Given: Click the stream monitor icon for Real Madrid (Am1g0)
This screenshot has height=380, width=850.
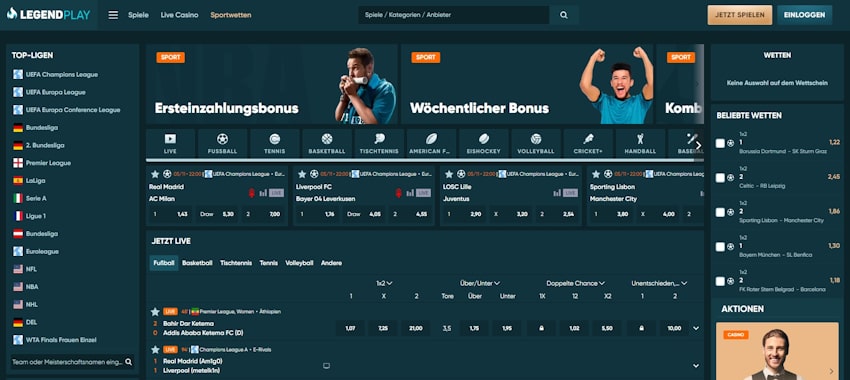Looking at the screenshot, I should click(x=326, y=366).
